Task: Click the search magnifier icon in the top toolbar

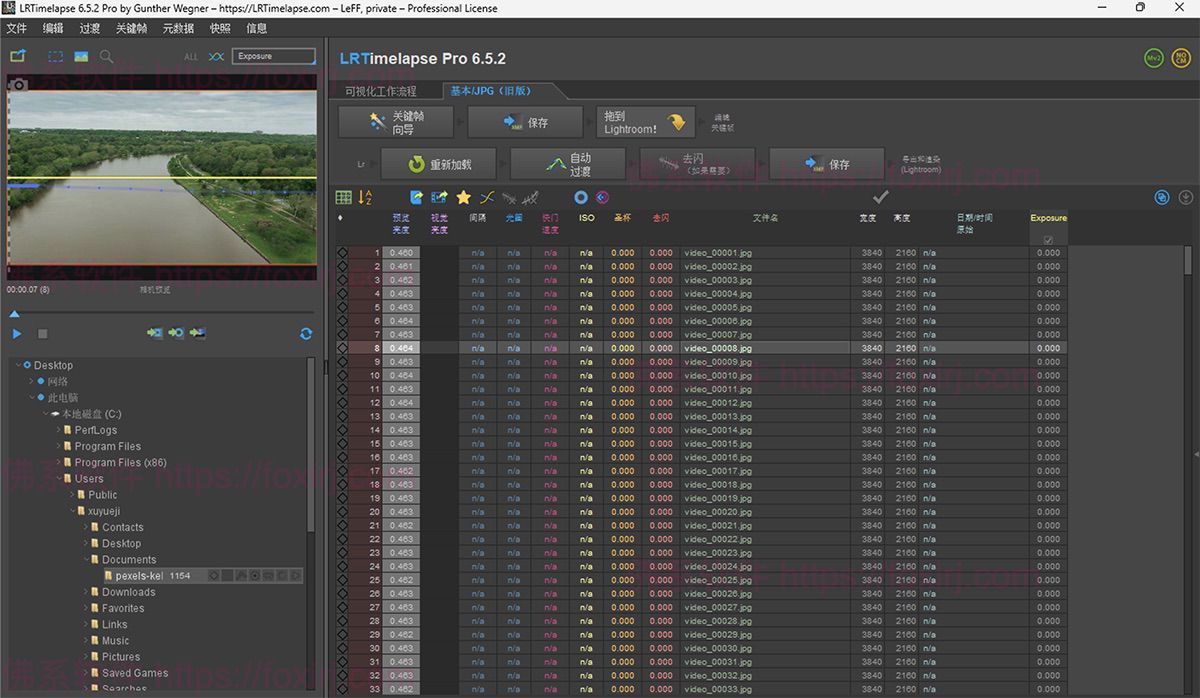Action: [x=105, y=58]
